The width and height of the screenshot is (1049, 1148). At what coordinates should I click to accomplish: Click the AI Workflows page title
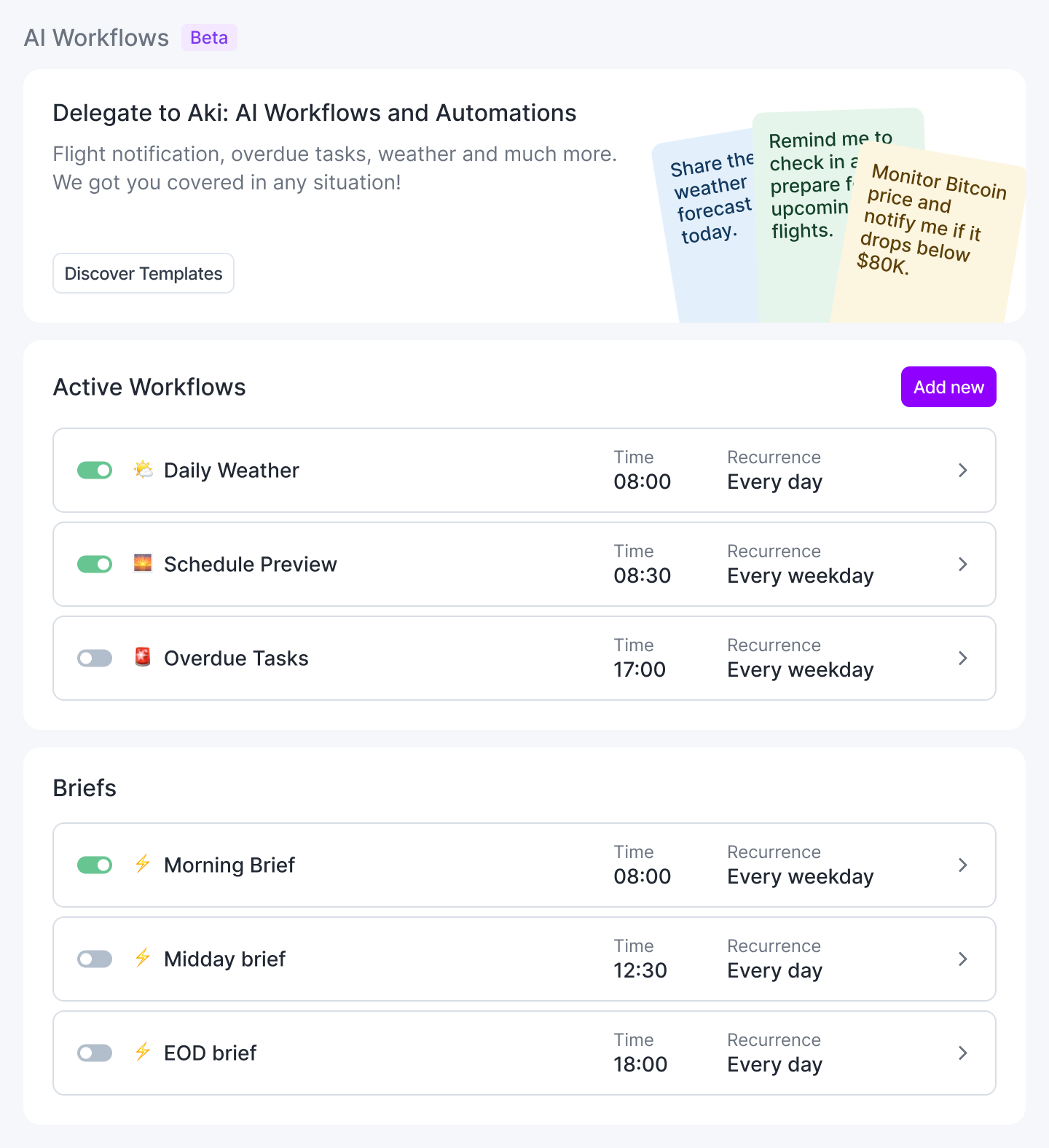[96, 38]
